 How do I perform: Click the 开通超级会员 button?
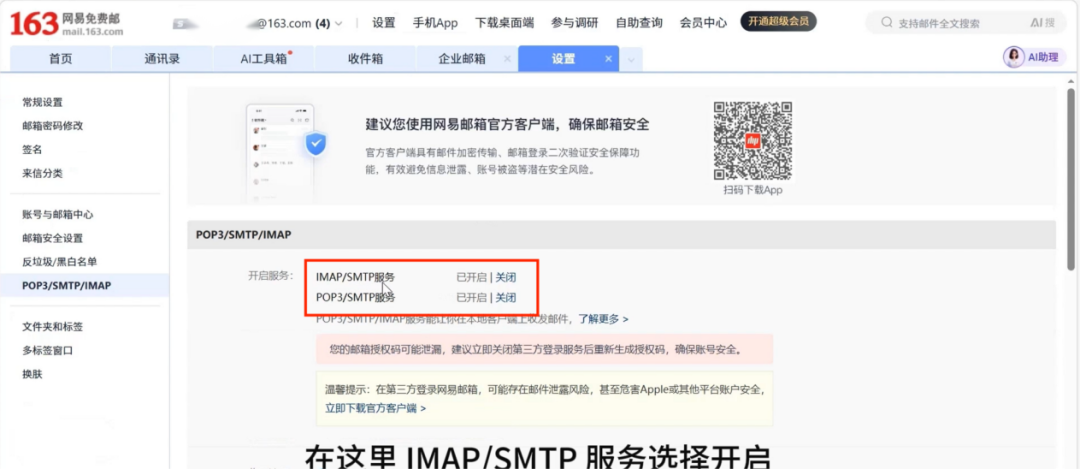[778, 21]
